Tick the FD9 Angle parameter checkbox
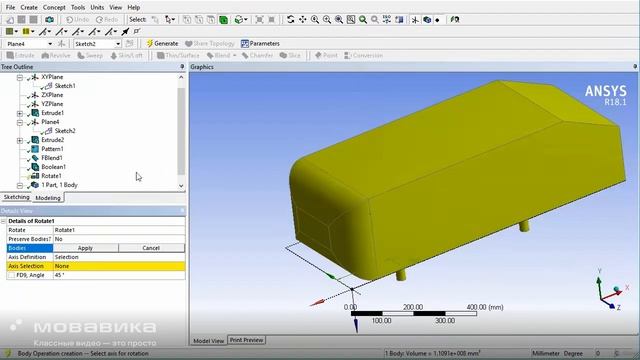Viewport: 640px width, 360px height. coord(11,276)
